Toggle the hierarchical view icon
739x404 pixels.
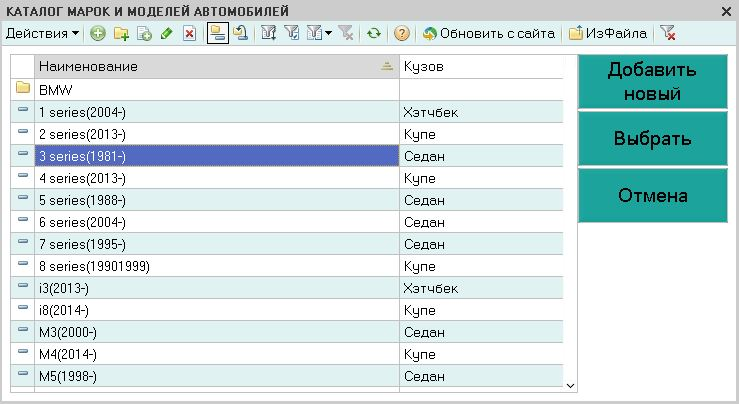pos(218,33)
